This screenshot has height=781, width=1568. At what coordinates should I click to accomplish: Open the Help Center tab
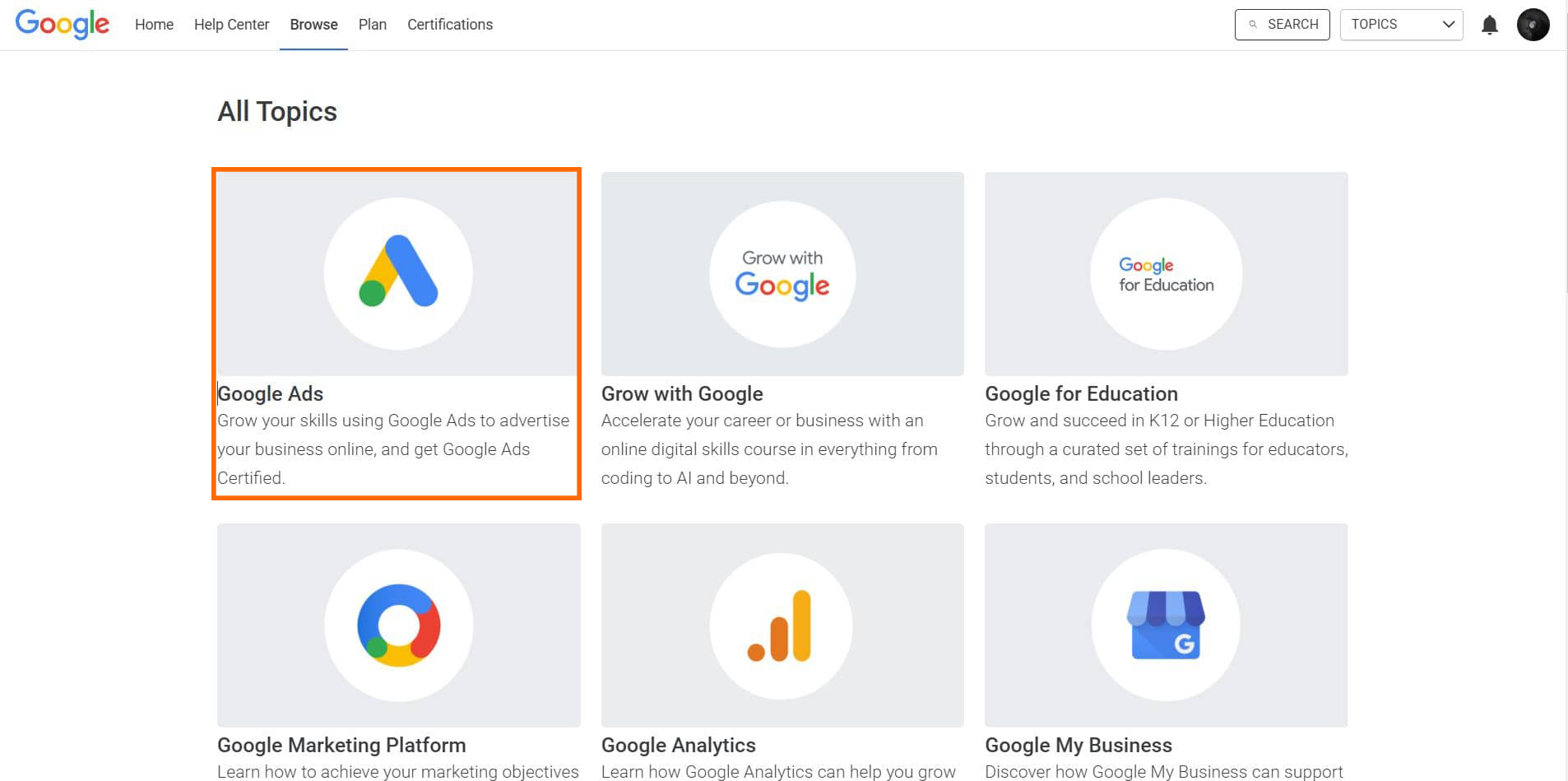point(231,25)
